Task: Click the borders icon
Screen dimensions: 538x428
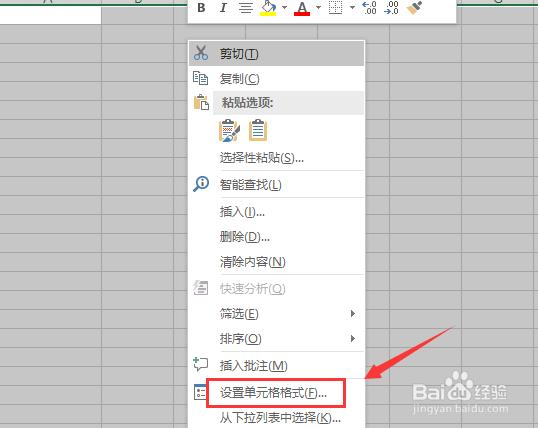Action: click(336, 8)
